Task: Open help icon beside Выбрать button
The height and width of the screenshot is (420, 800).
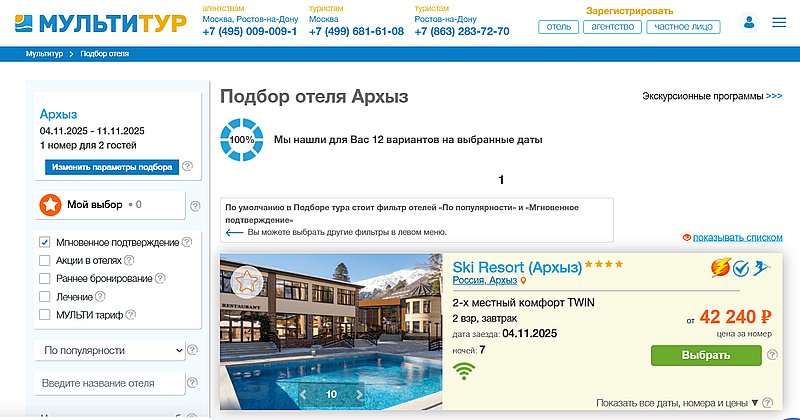Action: [772, 355]
